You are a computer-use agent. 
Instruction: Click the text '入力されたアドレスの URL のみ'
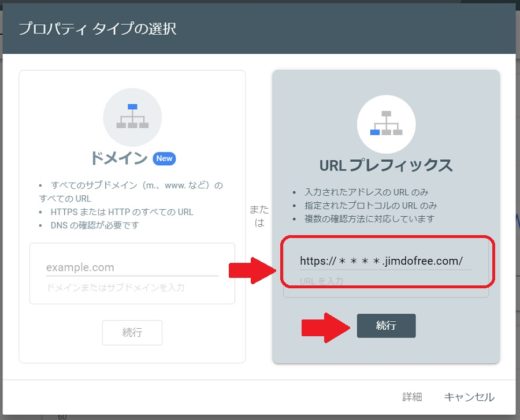tap(366, 192)
